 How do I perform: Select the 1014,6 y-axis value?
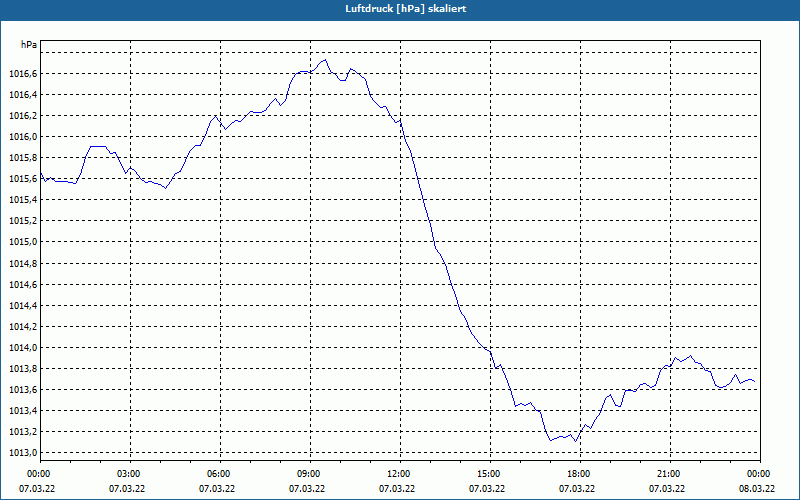point(23,285)
